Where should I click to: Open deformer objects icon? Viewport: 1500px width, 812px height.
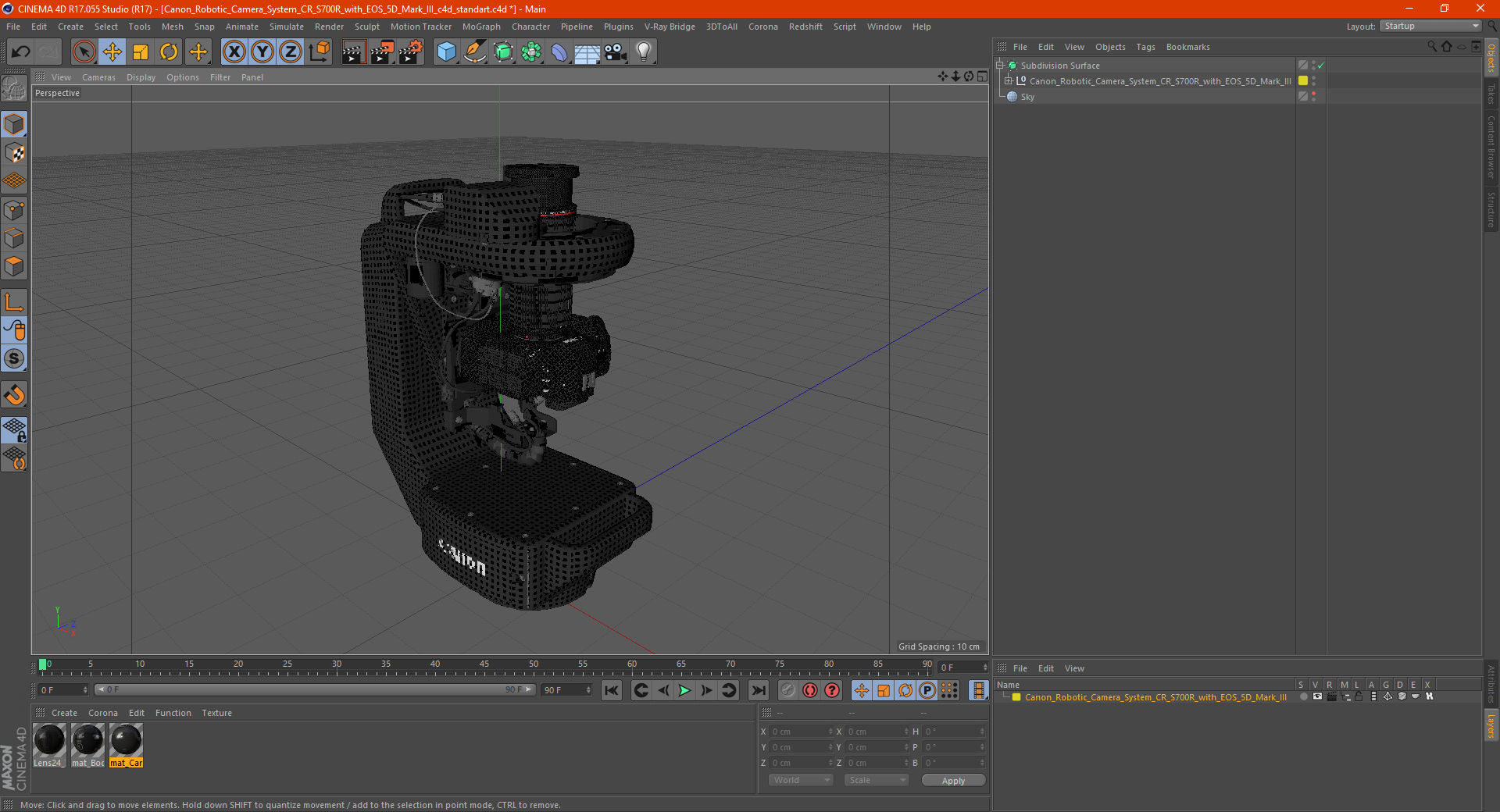[560, 52]
